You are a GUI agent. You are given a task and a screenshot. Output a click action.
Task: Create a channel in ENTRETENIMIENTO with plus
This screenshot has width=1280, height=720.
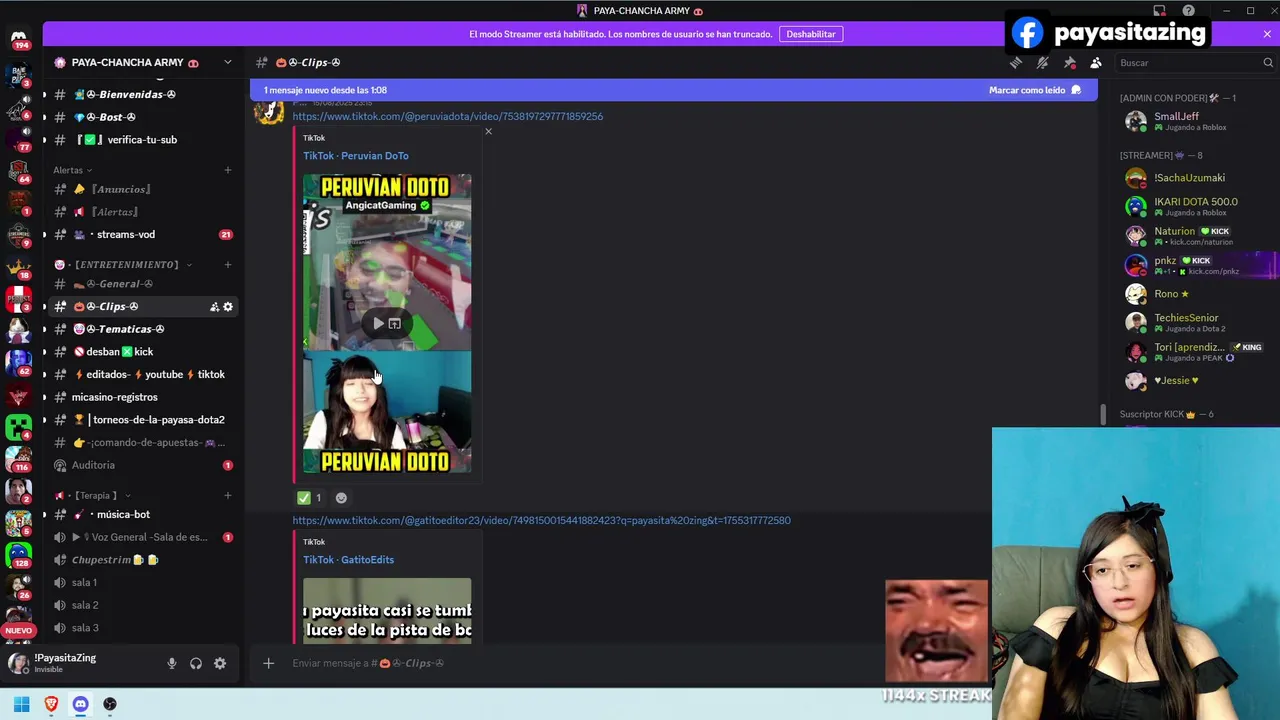227,264
